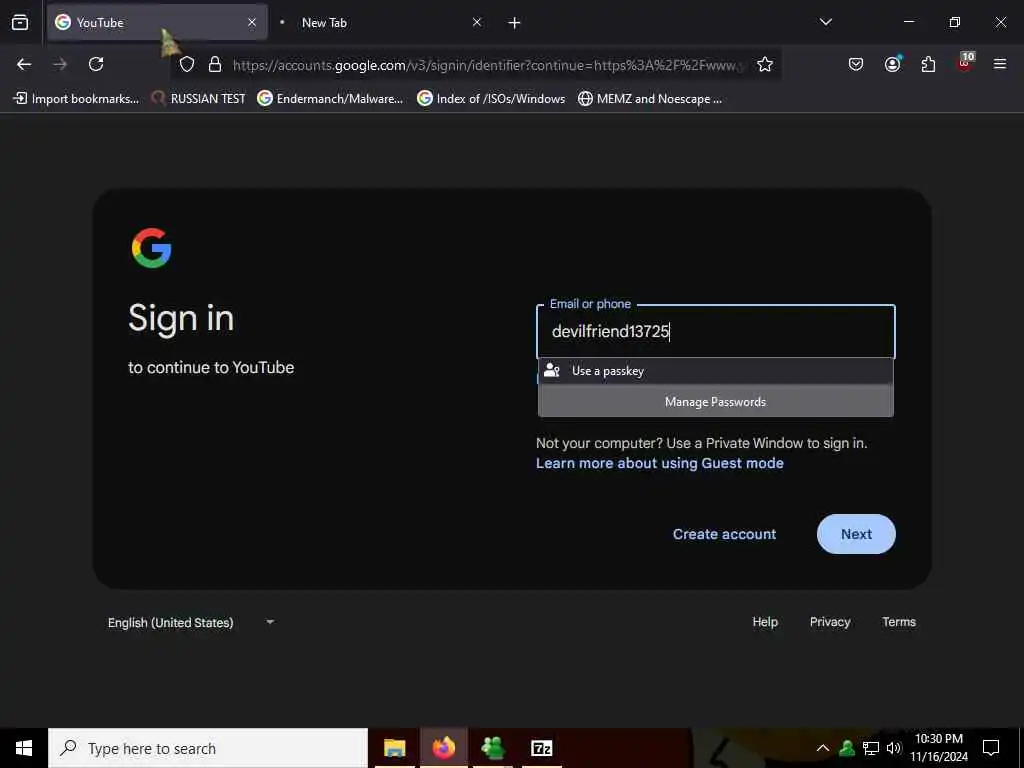This screenshot has height=768, width=1024.
Task: Show hidden system tray icons
Action: [x=823, y=748]
